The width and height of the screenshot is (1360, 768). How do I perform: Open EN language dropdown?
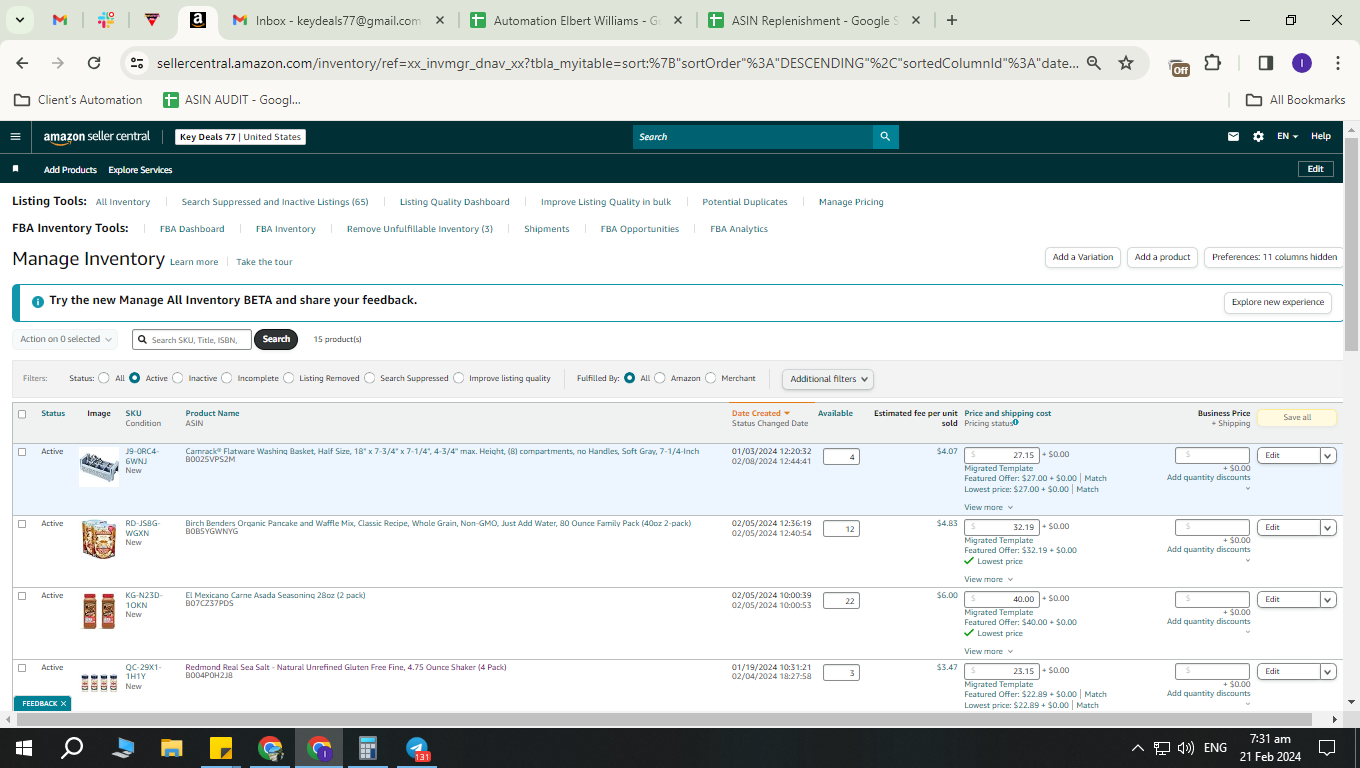pyautogui.click(x=1287, y=137)
